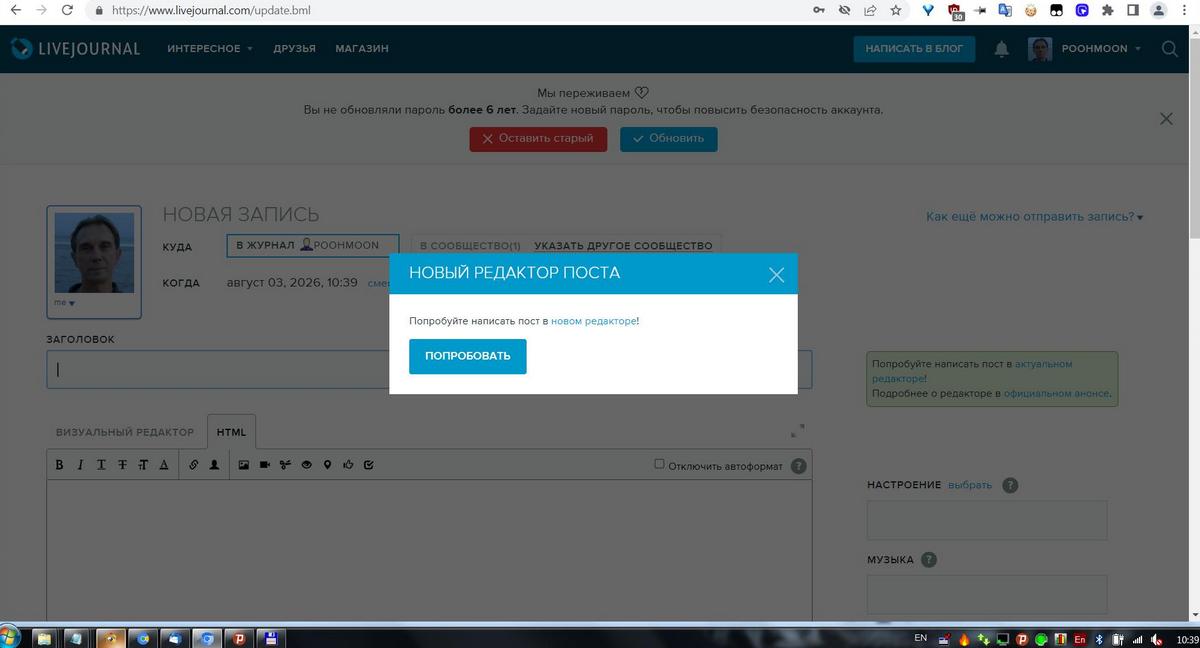Open help for the autoformat option
The height and width of the screenshot is (648, 1200).
pos(798,466)
